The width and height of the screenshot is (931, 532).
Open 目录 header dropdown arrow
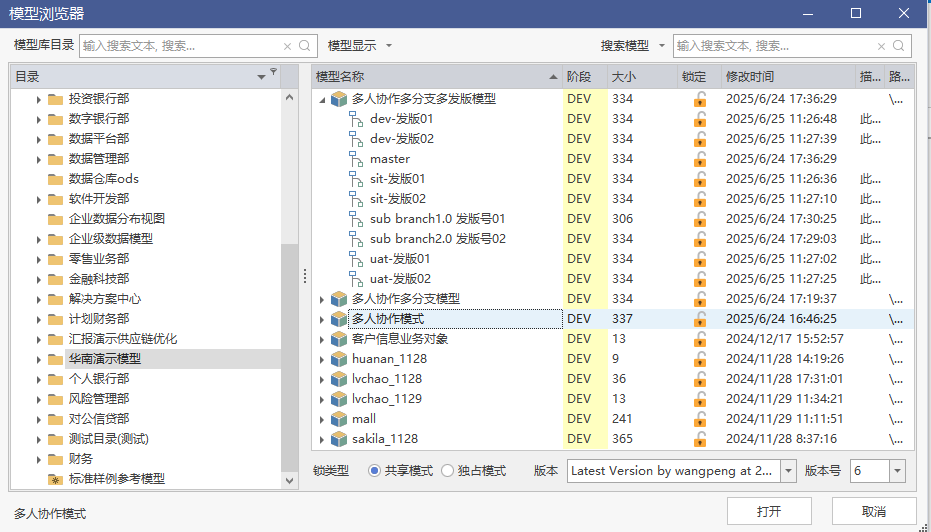(261, 77)
